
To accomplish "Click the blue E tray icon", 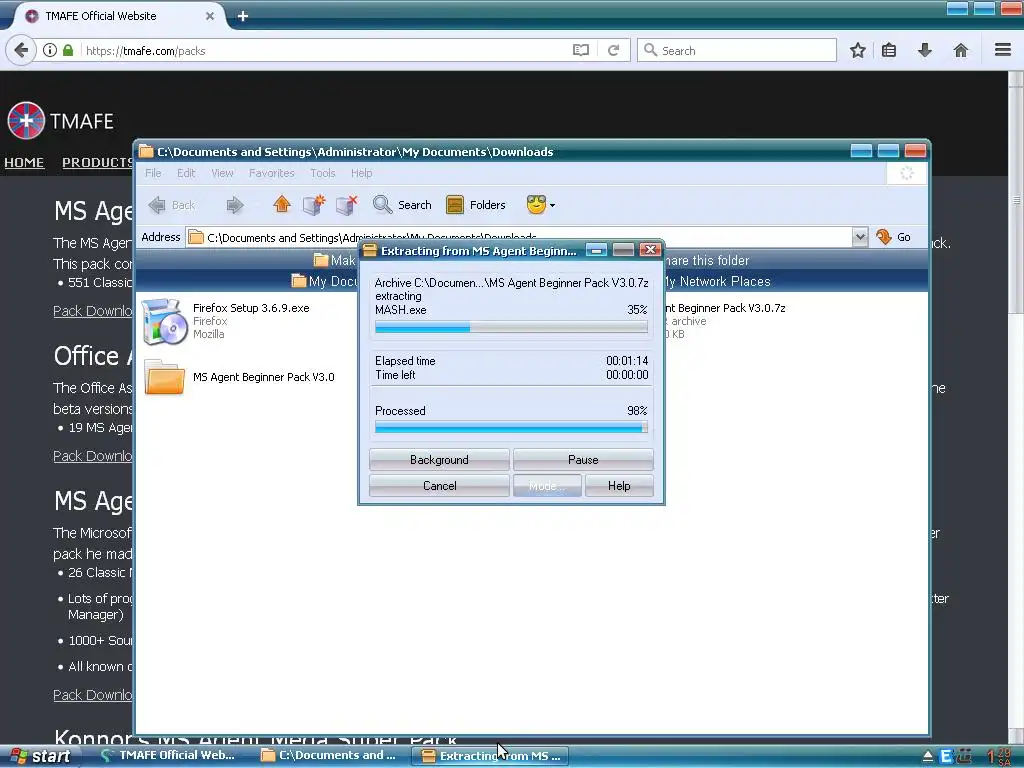I will point(945,757).
